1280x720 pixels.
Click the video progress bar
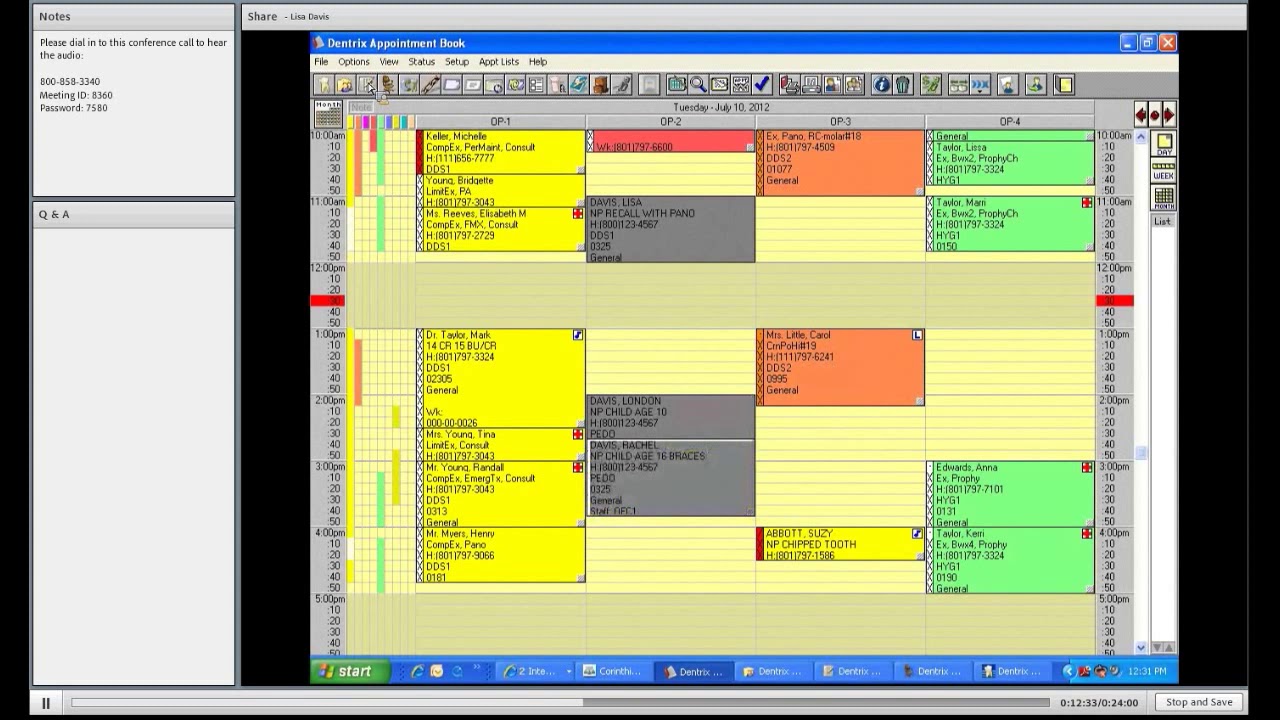(560, 703)
